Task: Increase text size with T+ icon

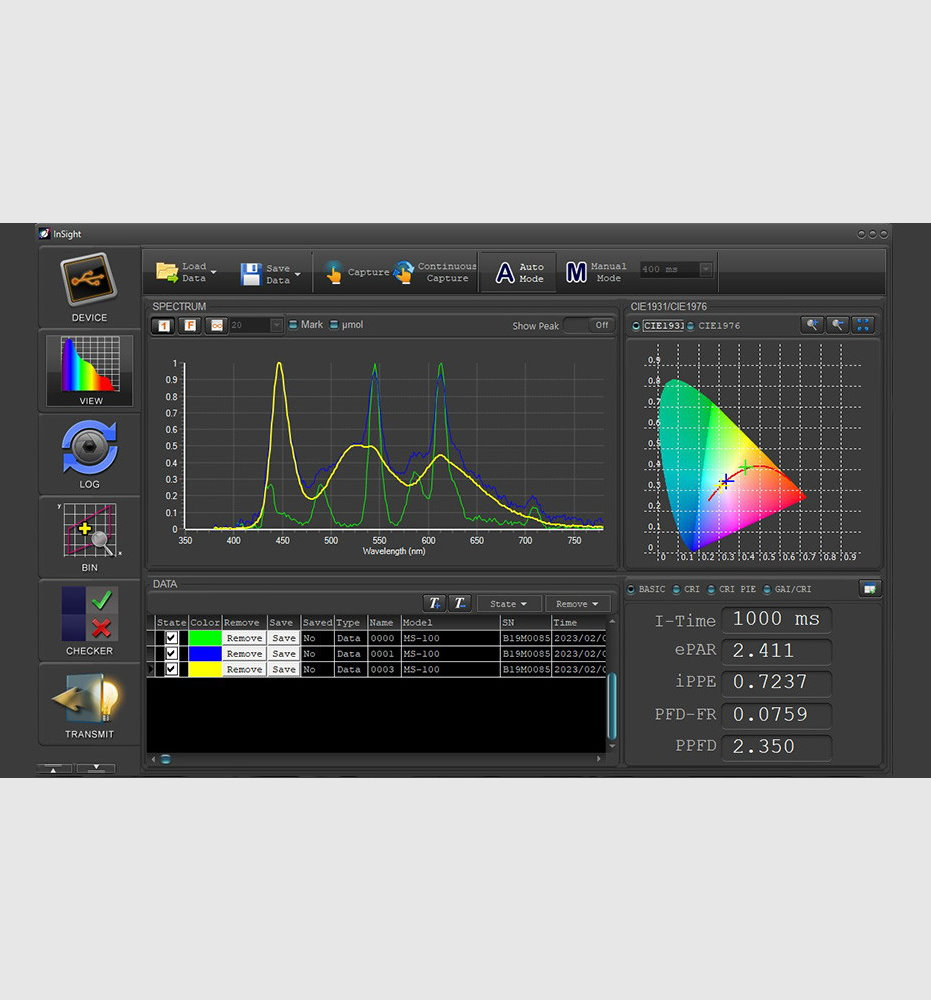Action: (x=434, y=603)
